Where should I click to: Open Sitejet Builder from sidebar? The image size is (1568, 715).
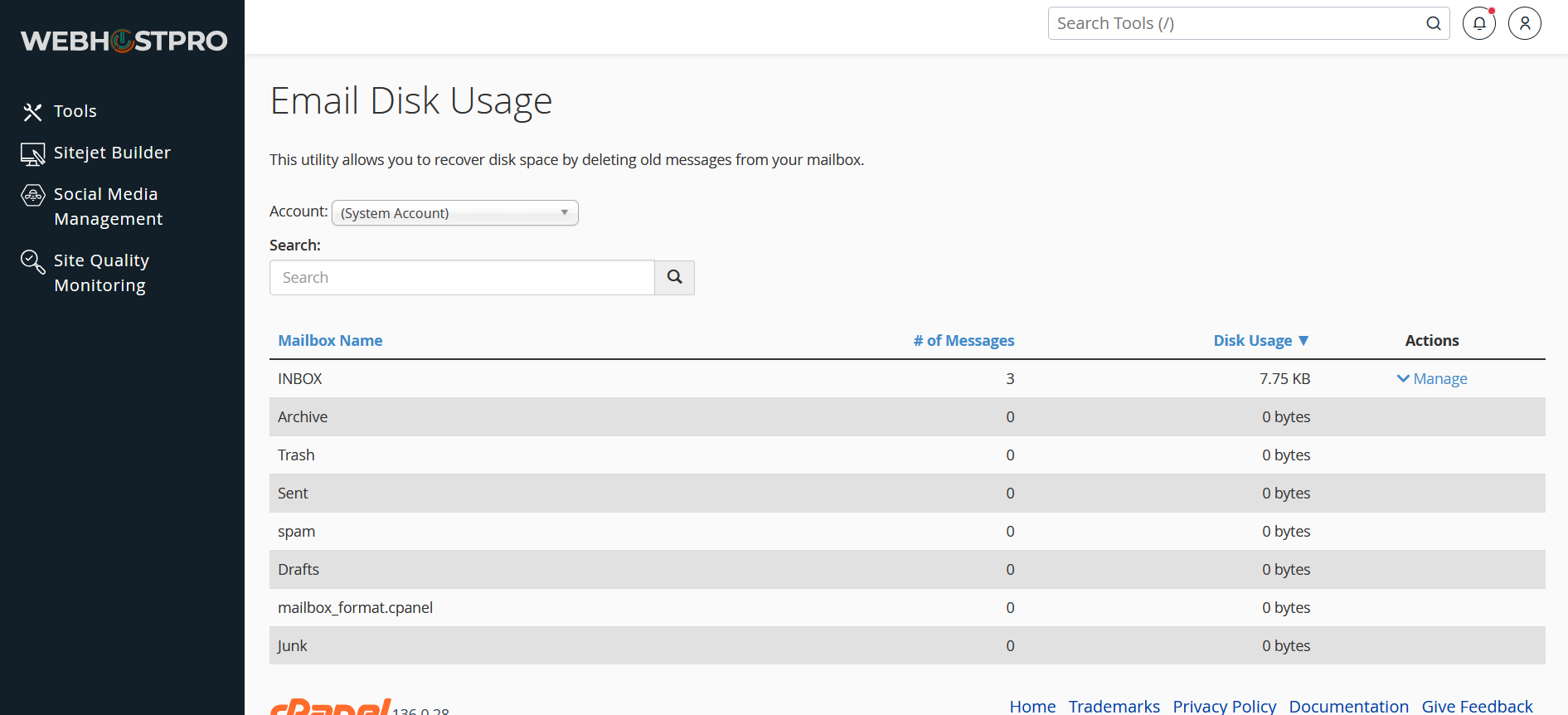click(x=112, y=153)
